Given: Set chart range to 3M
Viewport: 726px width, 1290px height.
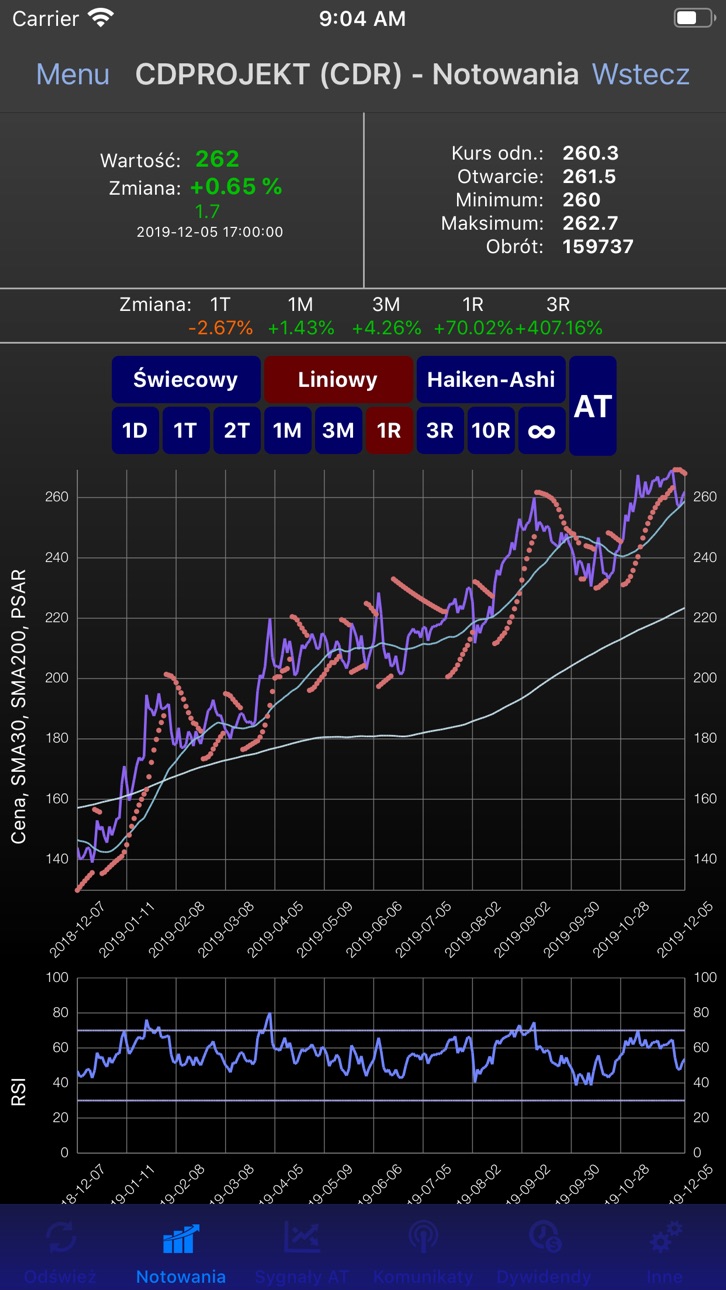Looking at the screenshot, I should 338,431.
